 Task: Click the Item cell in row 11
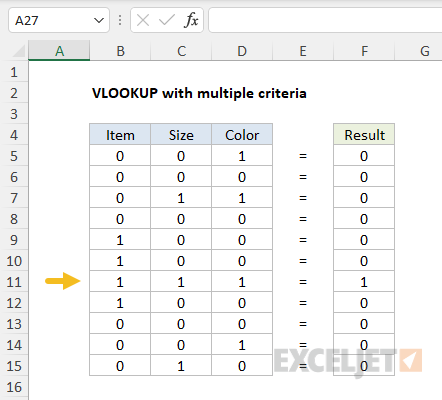120,282
